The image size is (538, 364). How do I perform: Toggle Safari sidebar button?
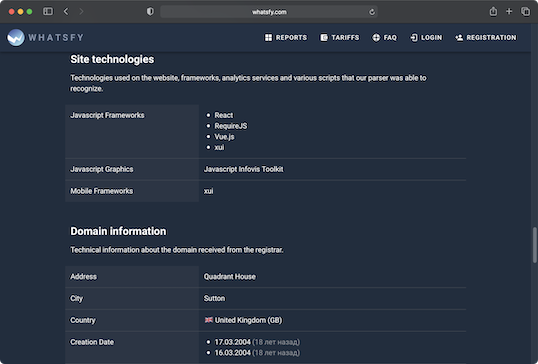coord(48,12)
